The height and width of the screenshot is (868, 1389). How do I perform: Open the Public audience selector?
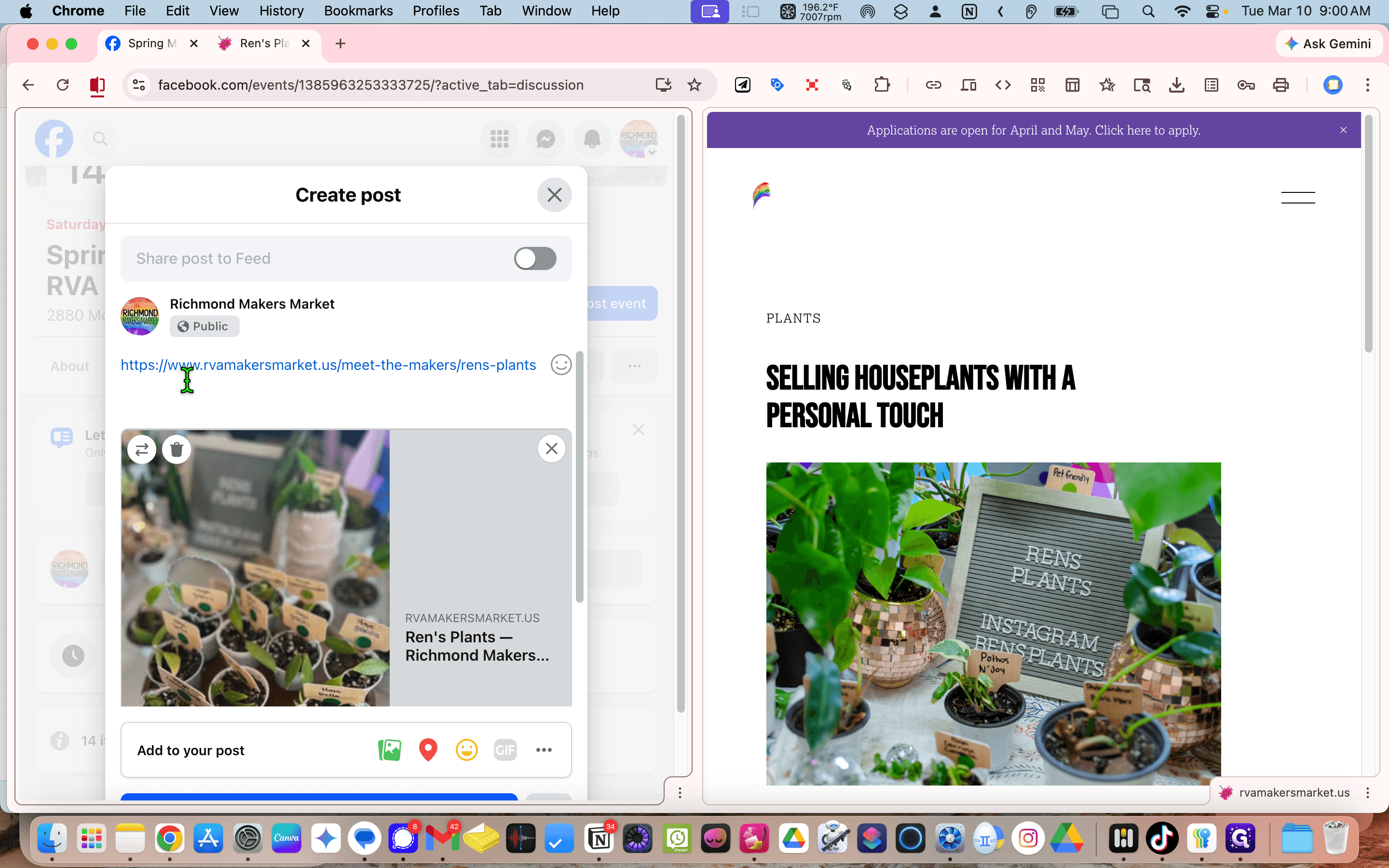coord(204,326)
